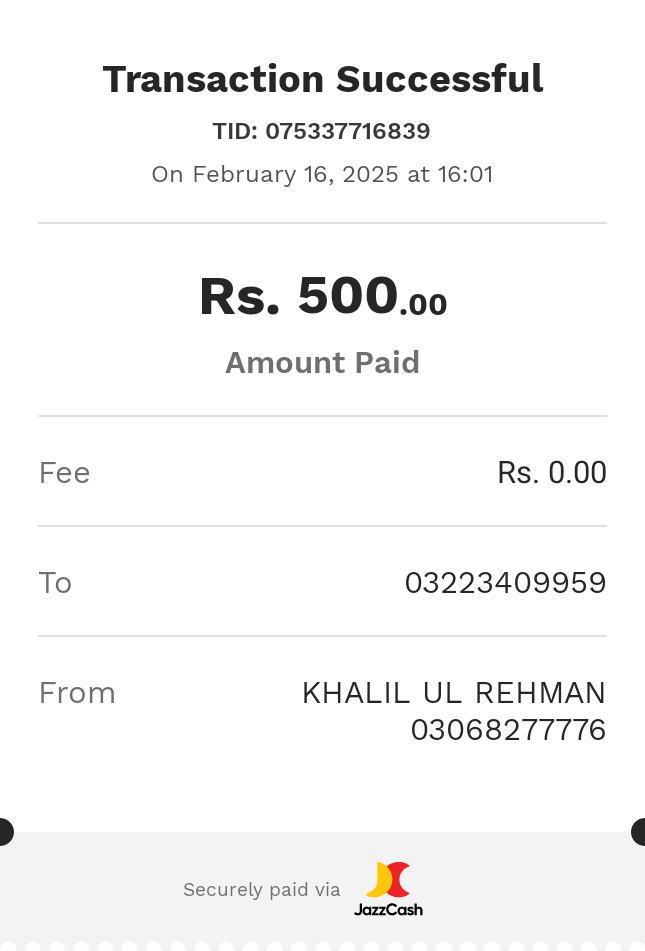Click the Fee label

[x=64, y=473]
